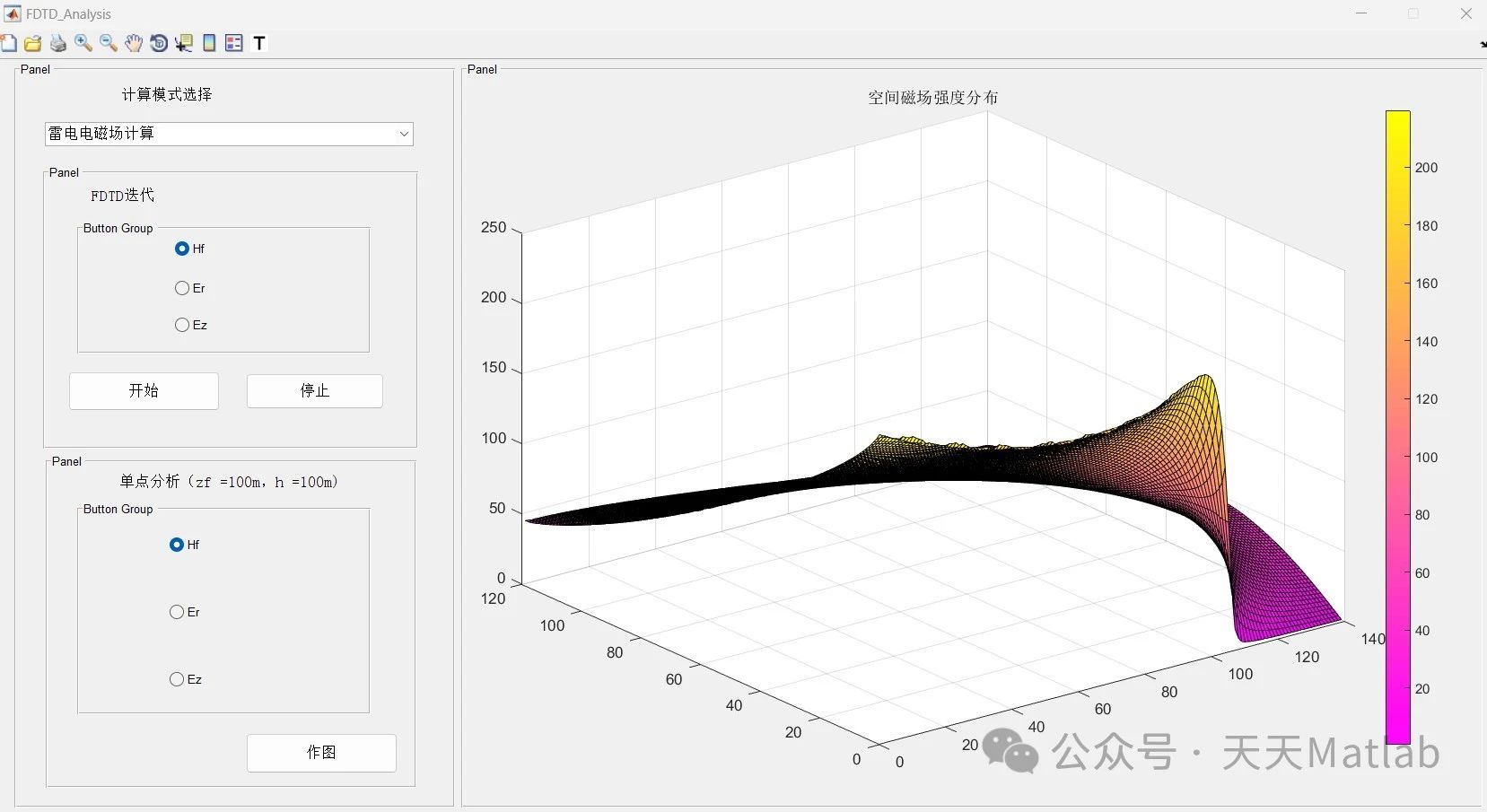Click the MATLAB logo in title bar
This screenshot has width=1487, height=812.
click(13, 13)
